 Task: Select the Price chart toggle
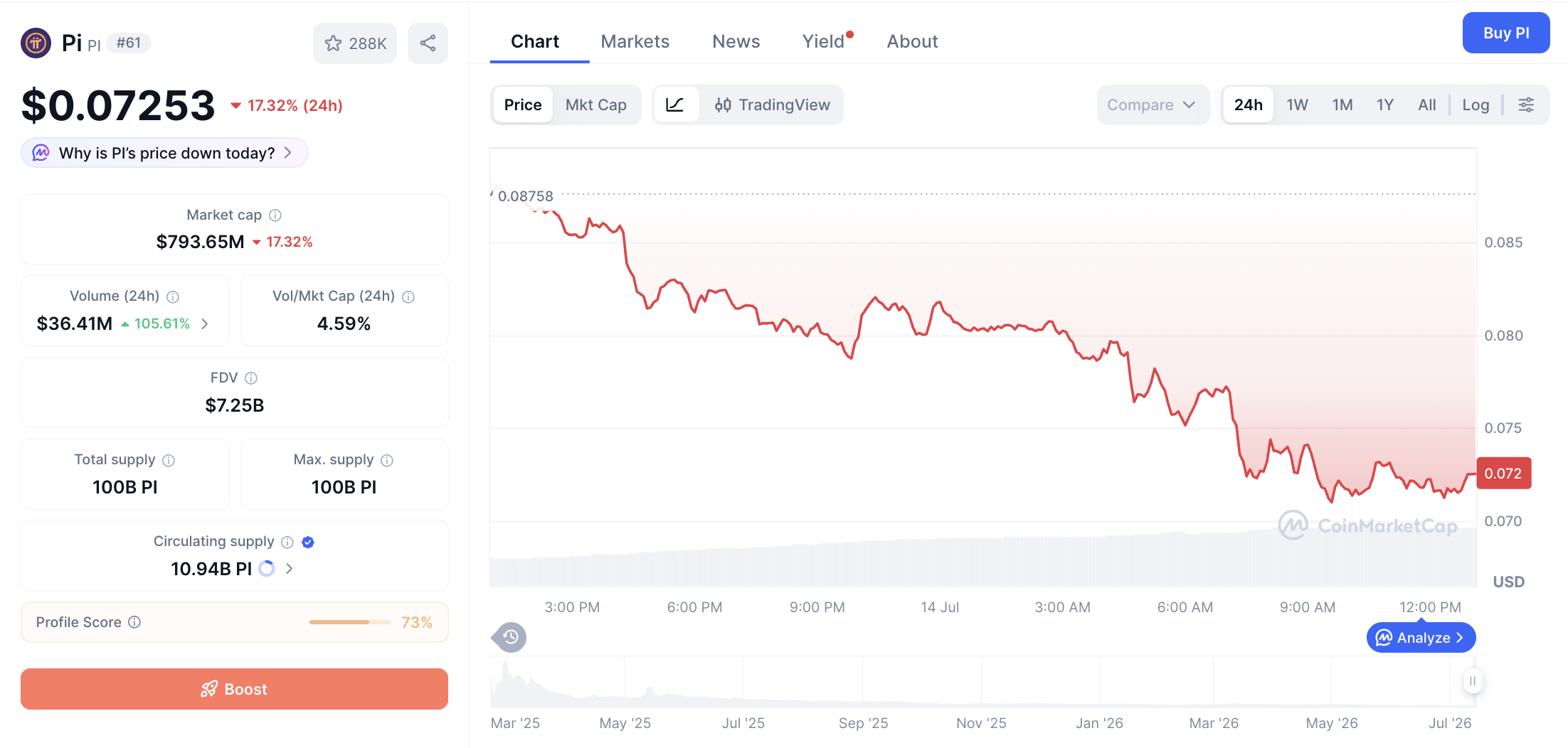[523, 105]
